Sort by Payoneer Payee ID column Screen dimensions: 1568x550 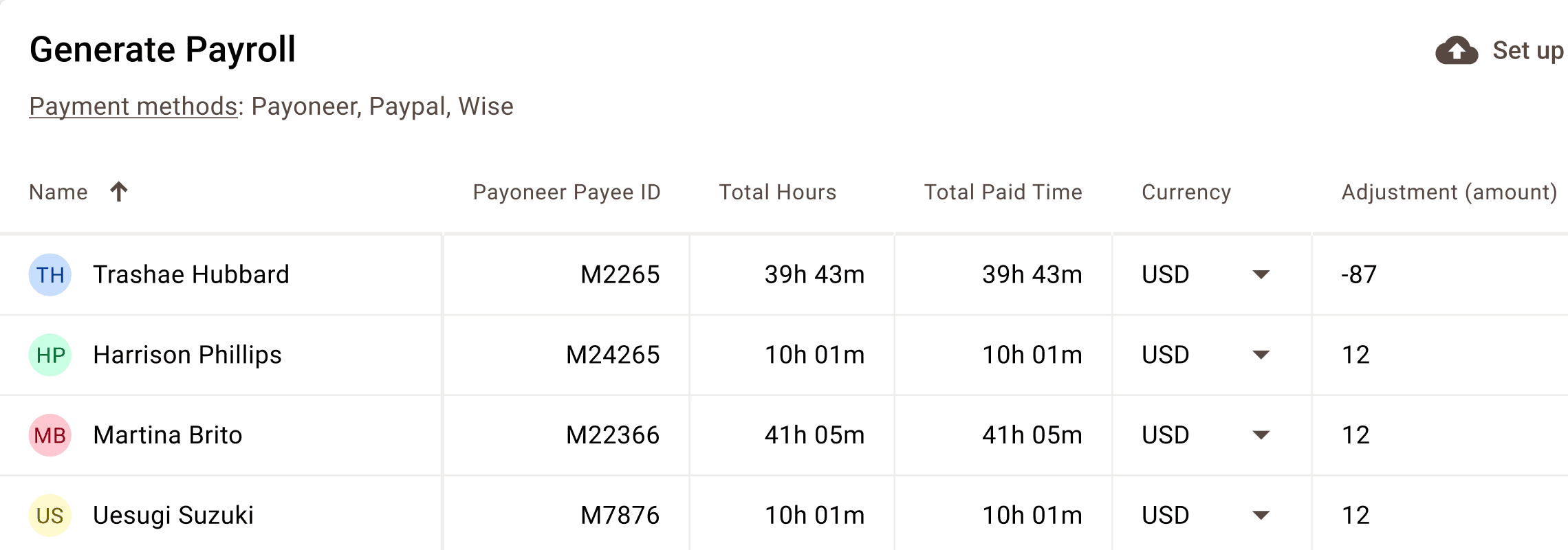[x=566, y=192]
